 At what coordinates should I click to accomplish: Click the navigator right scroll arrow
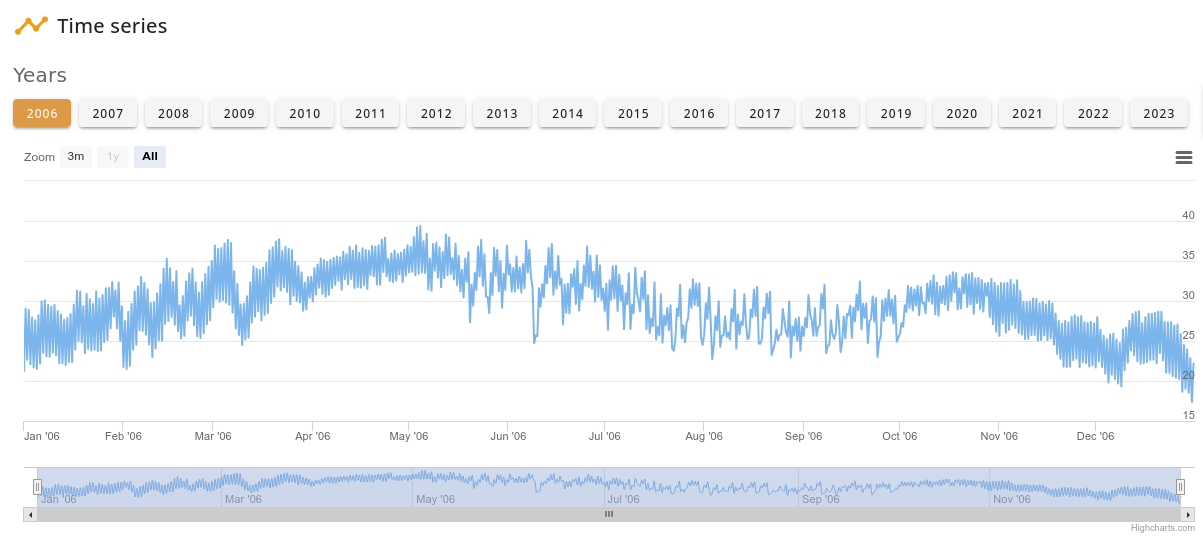tap(1187, 514)
